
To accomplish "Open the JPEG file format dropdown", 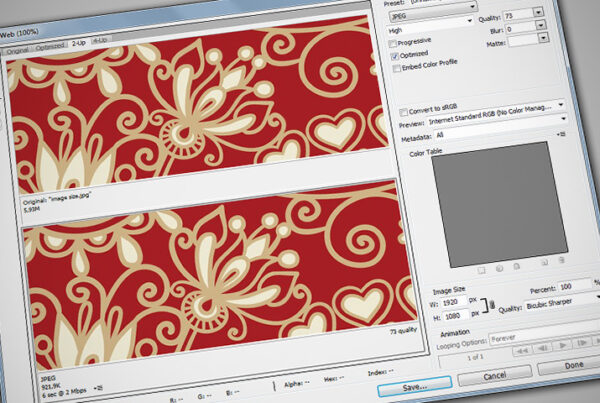I will pyautogui.click(x=432, y=12).
